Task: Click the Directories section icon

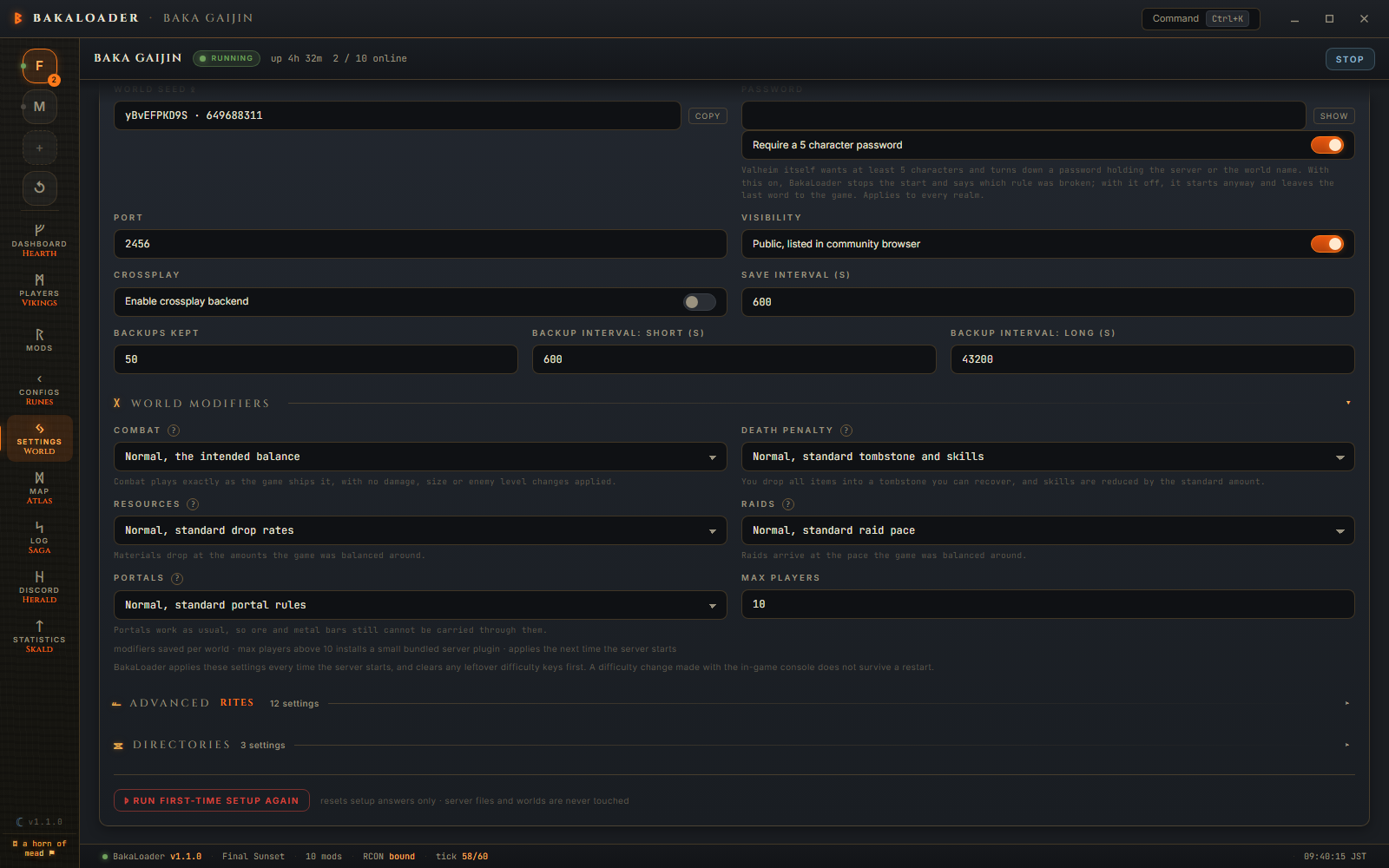Action: (x=118, y=746)
